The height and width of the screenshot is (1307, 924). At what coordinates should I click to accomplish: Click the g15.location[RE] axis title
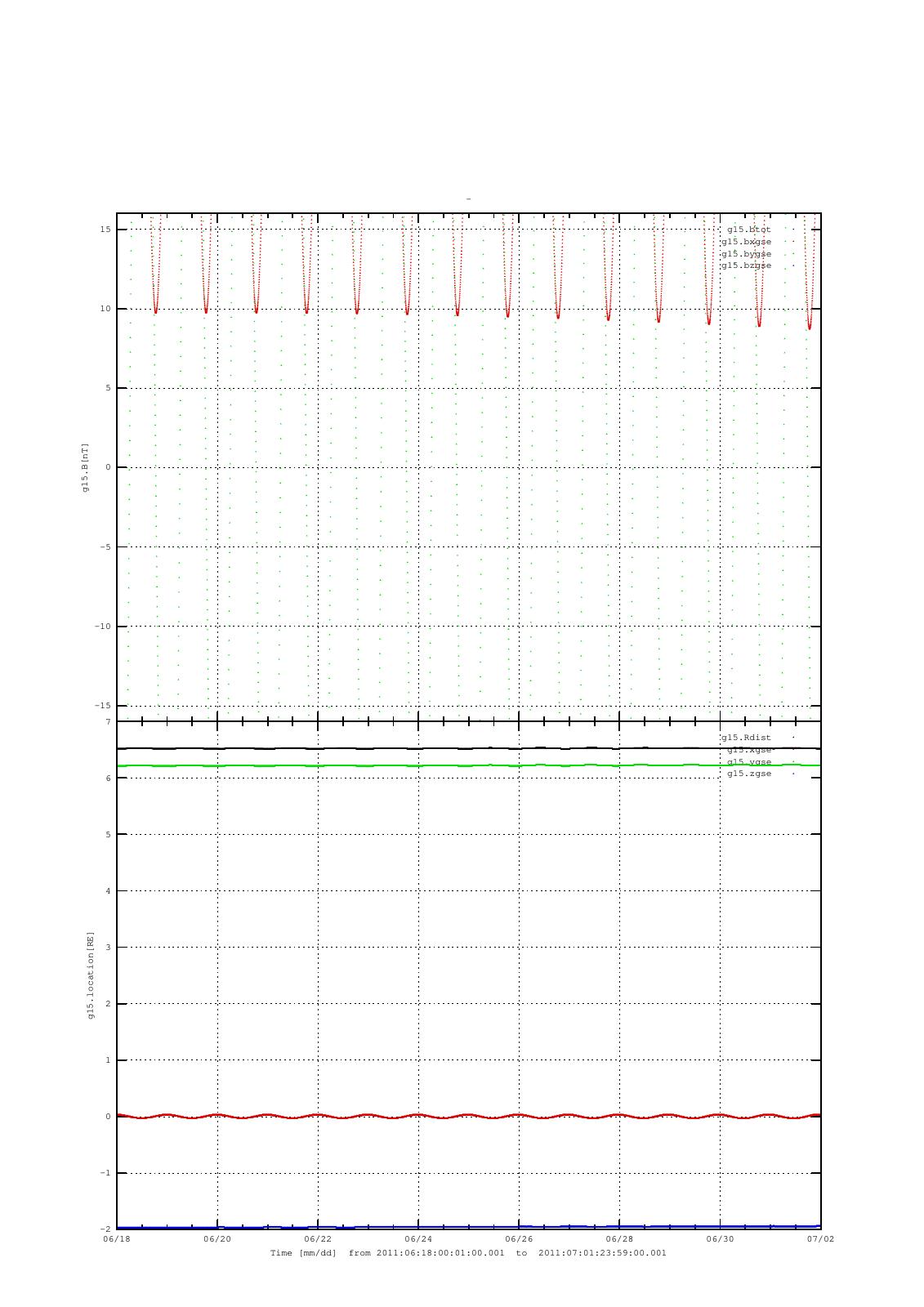click(91, 975)
